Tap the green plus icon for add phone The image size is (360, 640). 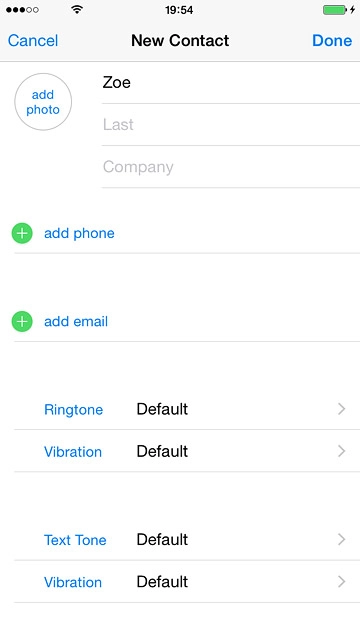click(x=22, y=233)
